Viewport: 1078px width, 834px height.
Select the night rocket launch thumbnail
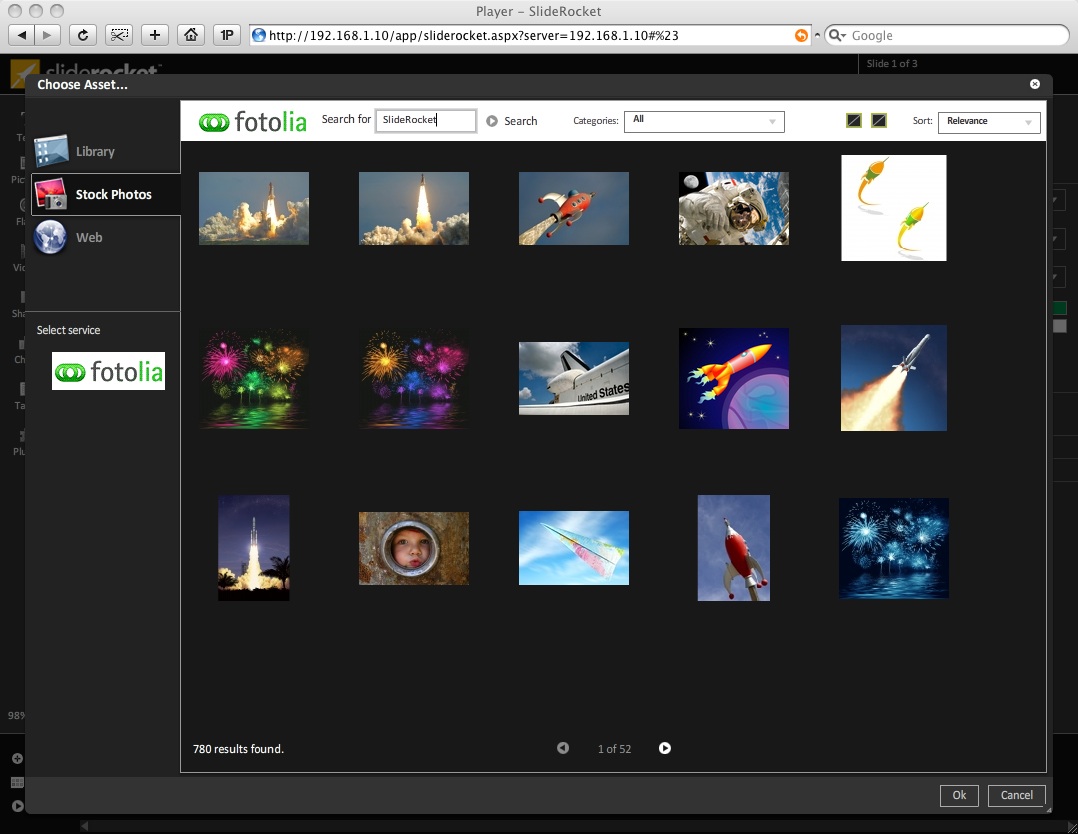[x=254, y=548]
